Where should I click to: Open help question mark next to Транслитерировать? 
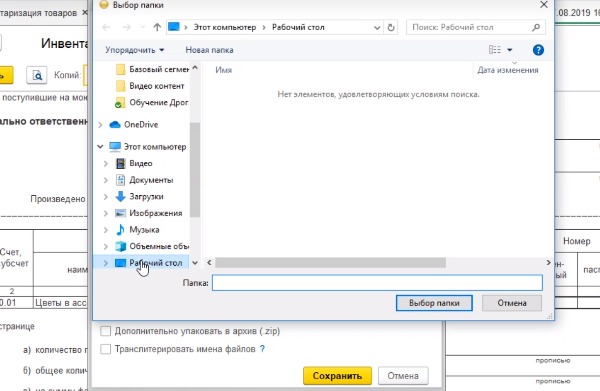coord(262,349)
